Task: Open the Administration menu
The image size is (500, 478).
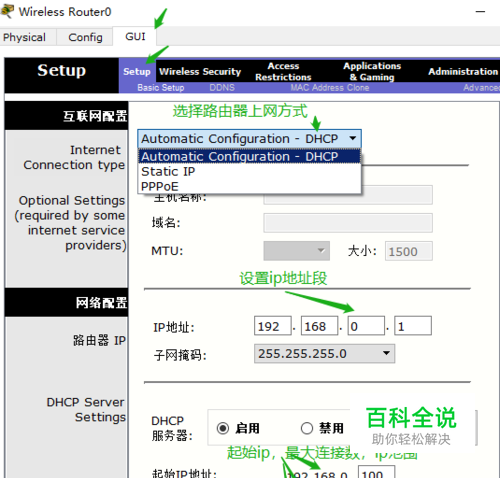Action: [463, 71]
